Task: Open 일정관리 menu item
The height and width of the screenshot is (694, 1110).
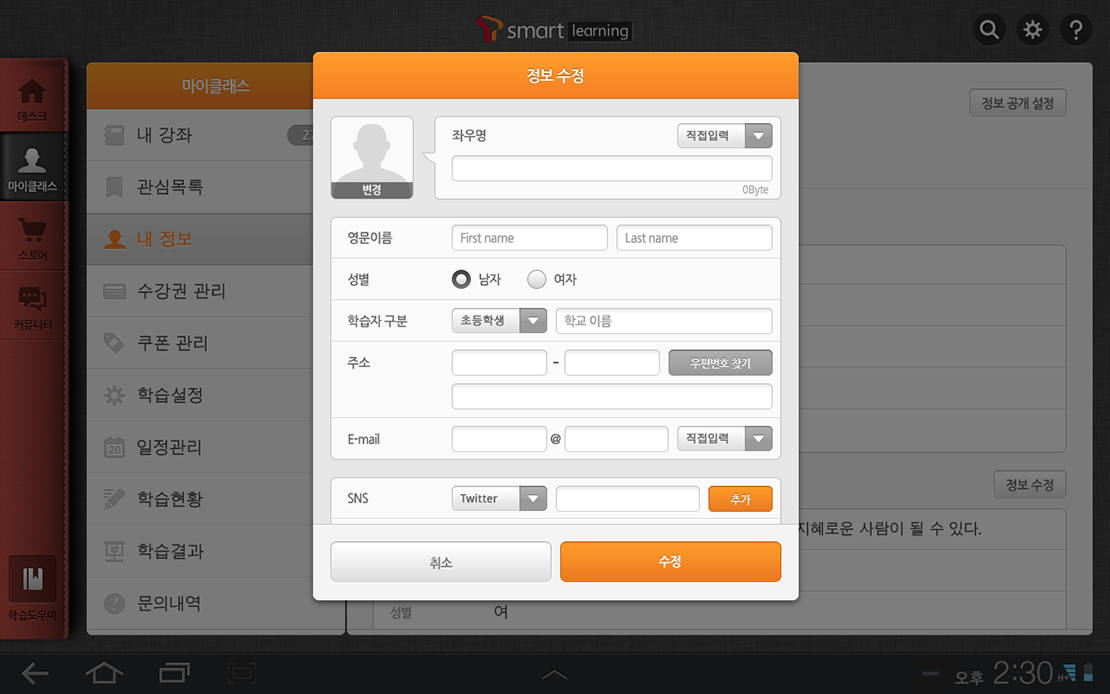Action: click(201, 448)
